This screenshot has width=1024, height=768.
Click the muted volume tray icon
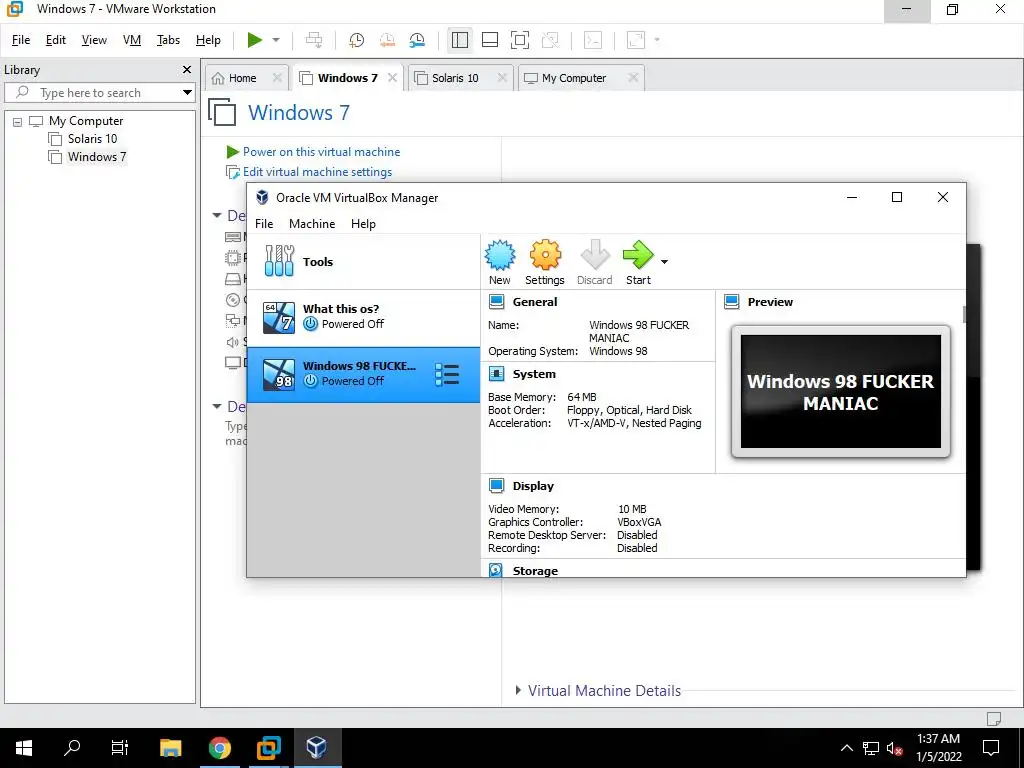coord(894,748)
